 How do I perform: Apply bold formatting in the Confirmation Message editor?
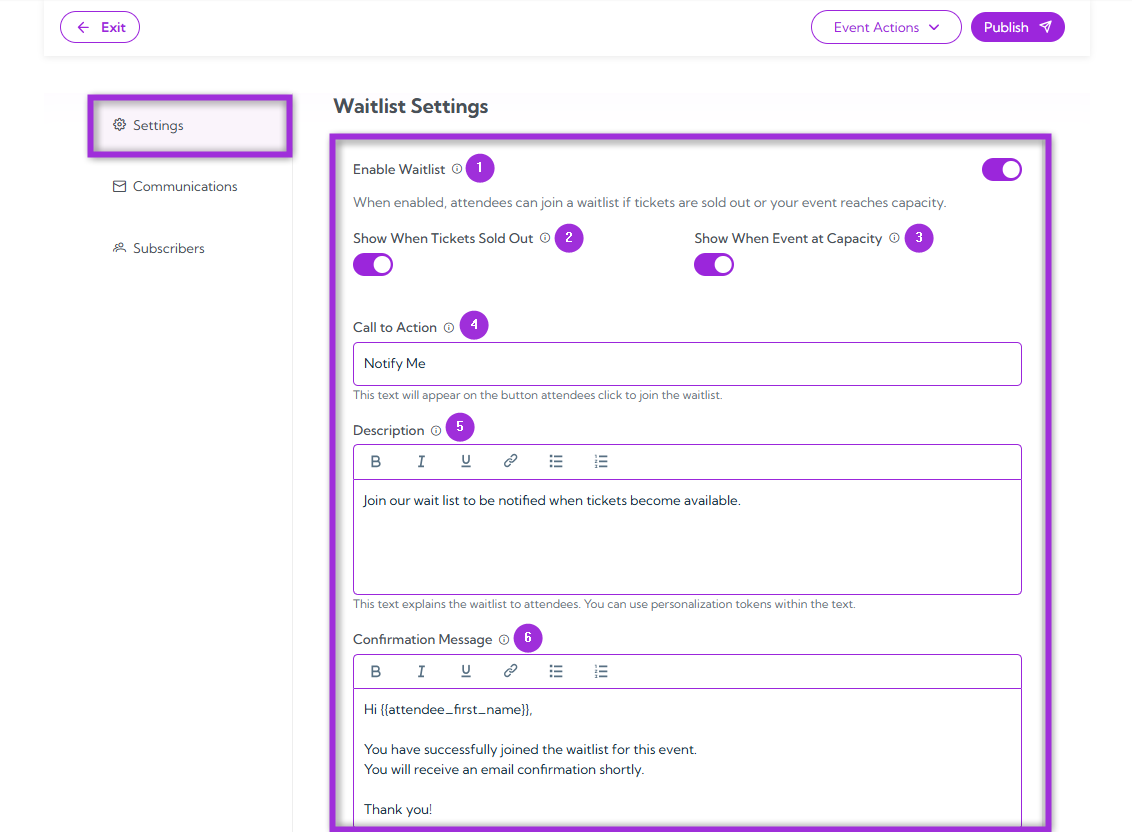click(x=376, y=671)
